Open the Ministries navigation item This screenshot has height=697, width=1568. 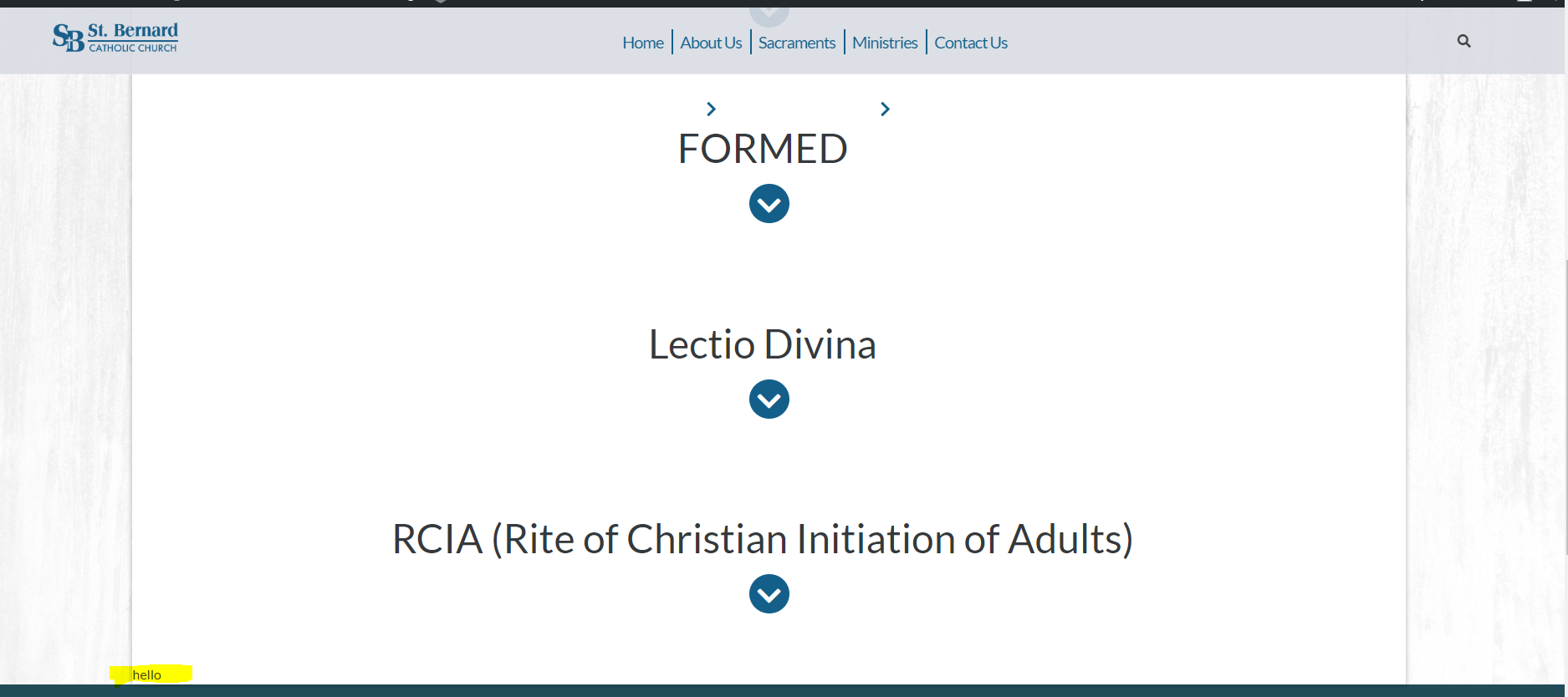pos(885,43)
